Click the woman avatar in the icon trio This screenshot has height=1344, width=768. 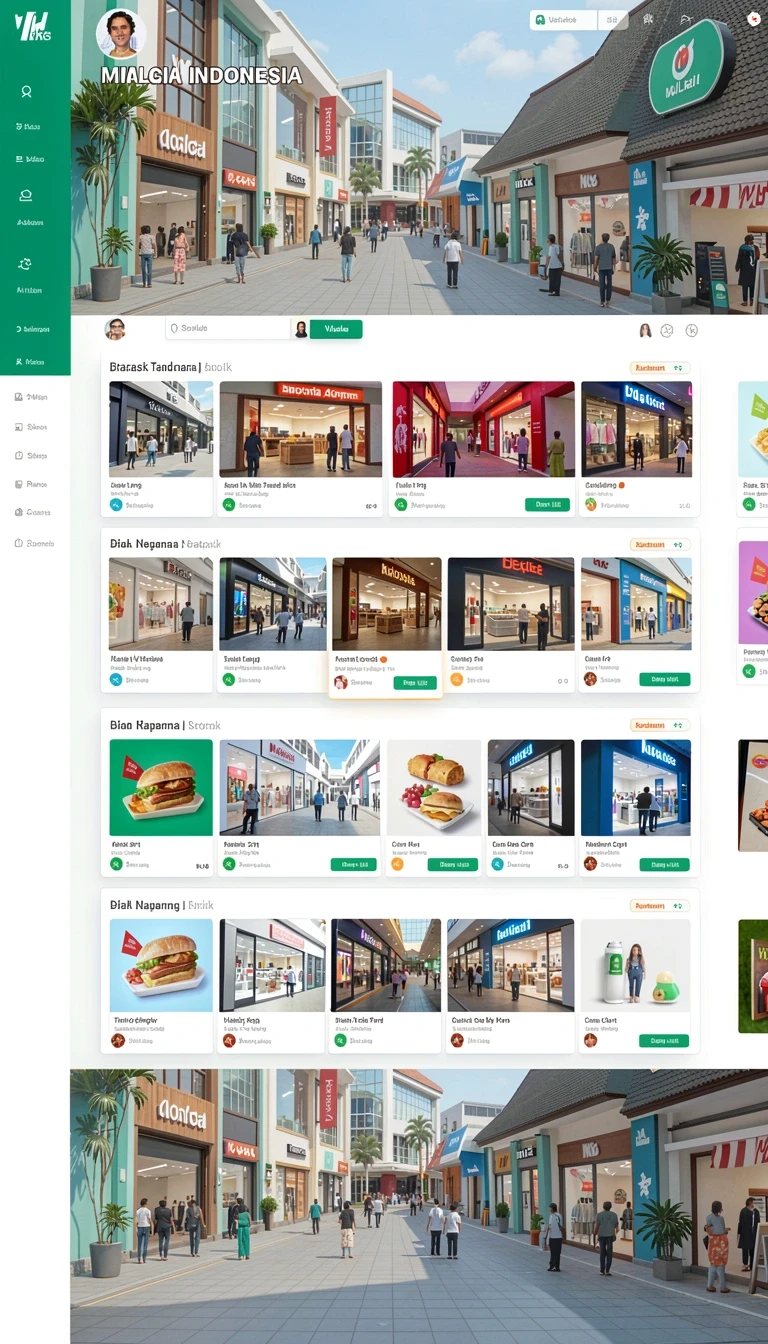pyautogui.click(x=645, y=330)
